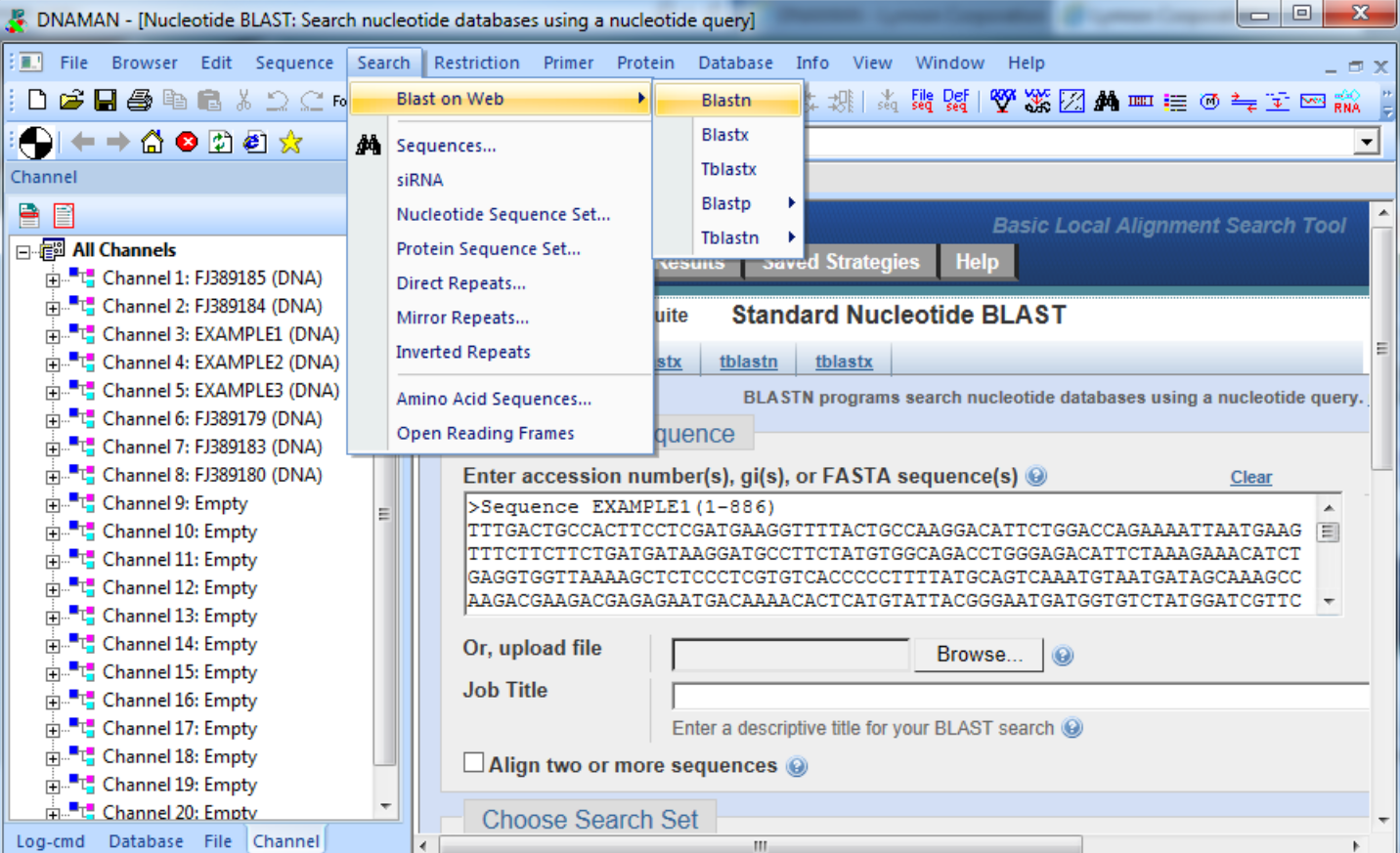Click the upload file path field
The height and width of the screenshot is (853, 1400).
pyautogui.click(x=791, y=655)
